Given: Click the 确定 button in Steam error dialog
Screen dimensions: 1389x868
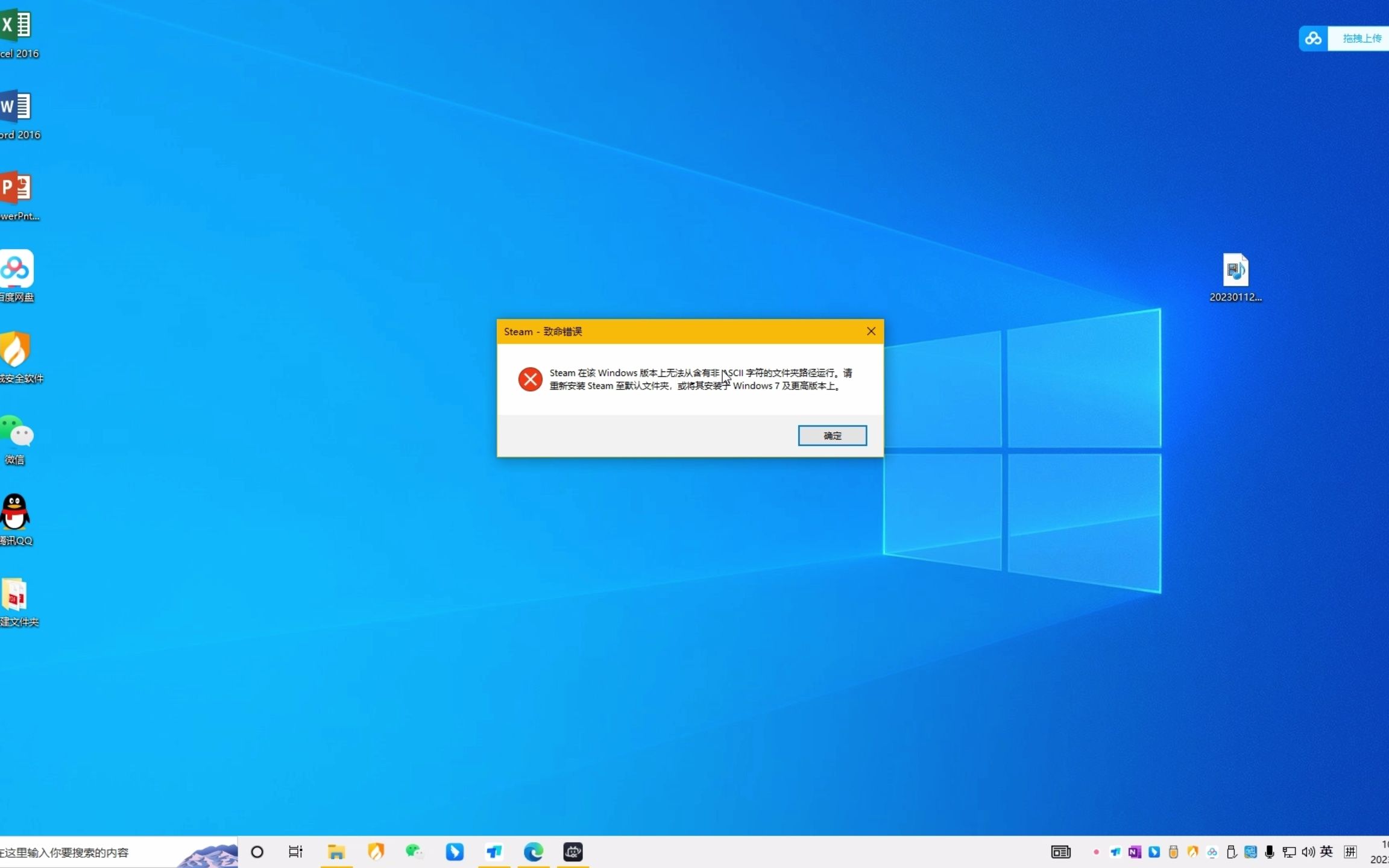Looking at the screenshot, I should click(832, 435).
